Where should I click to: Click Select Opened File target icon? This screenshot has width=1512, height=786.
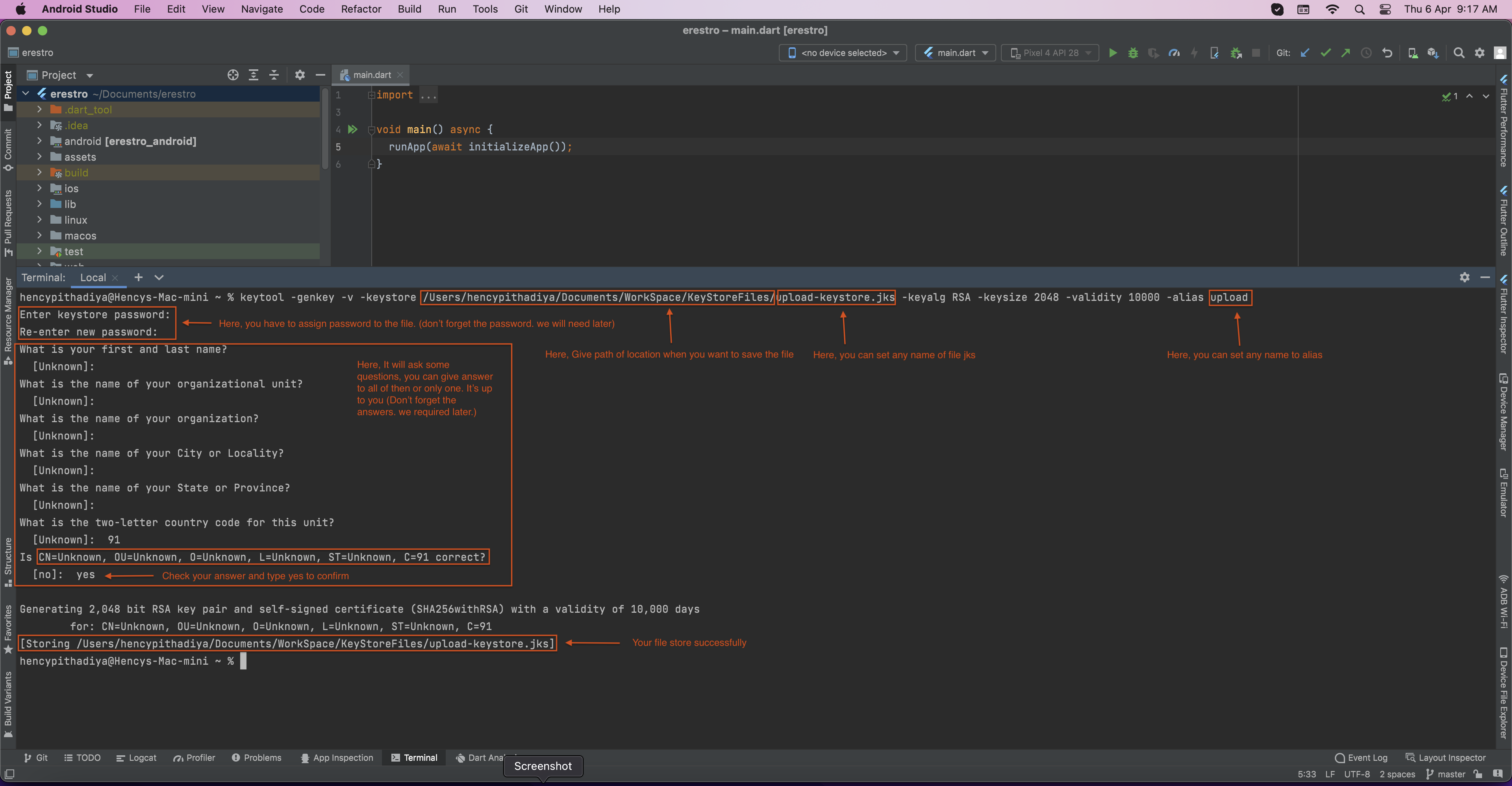tap(233, 75)
